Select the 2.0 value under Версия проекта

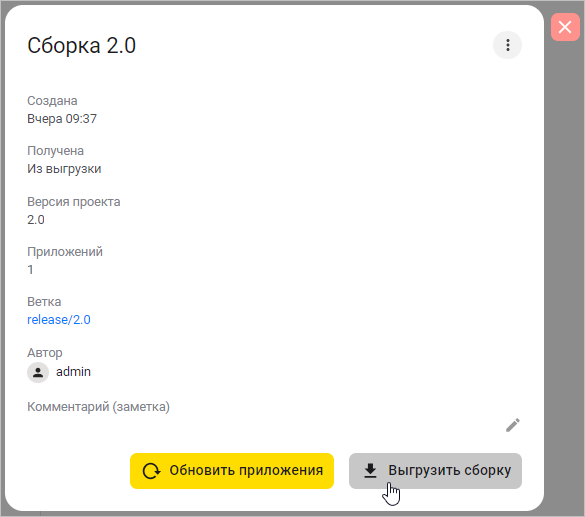click(36, 220)
